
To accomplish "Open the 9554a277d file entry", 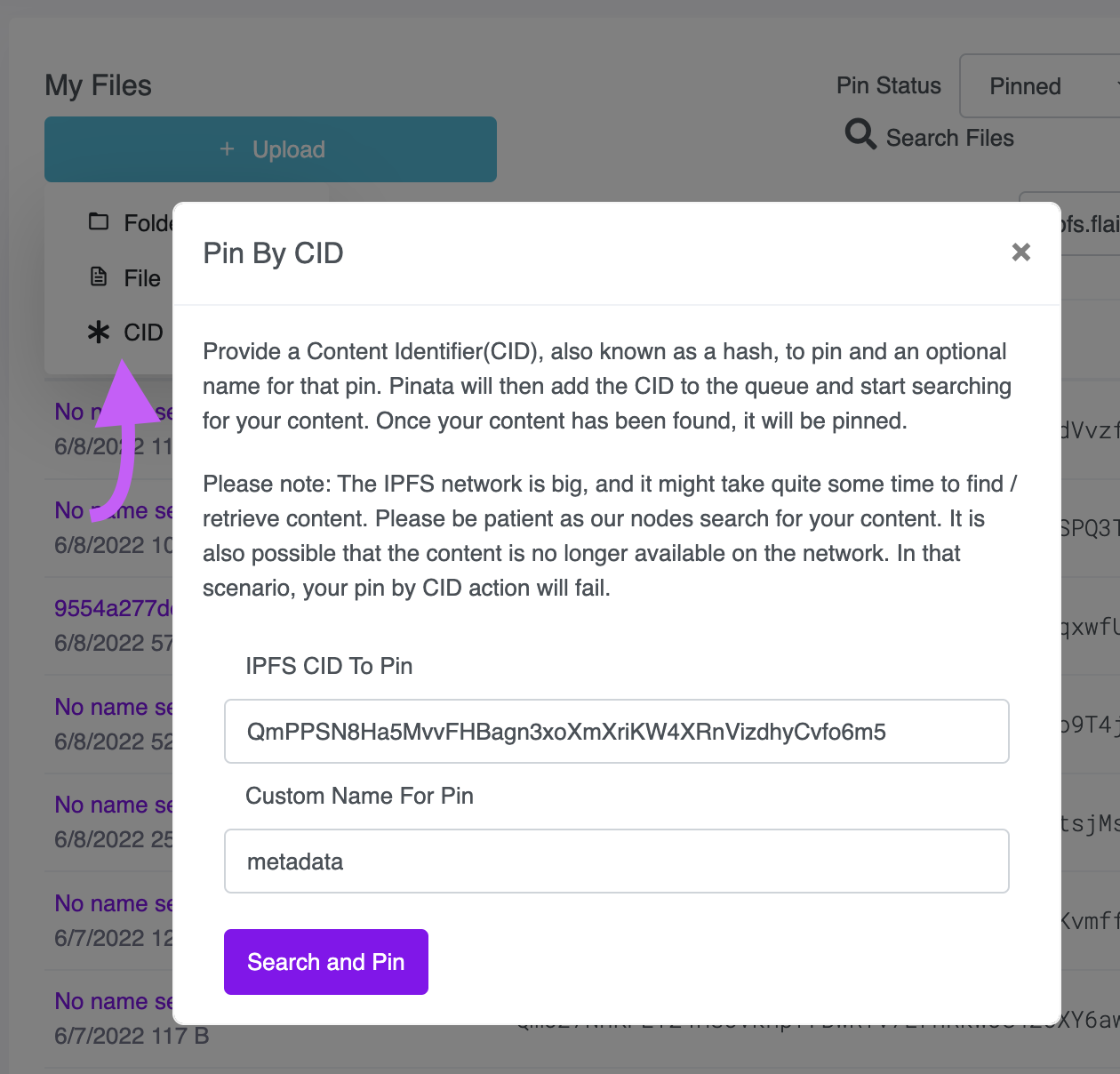I will (114, 609).
